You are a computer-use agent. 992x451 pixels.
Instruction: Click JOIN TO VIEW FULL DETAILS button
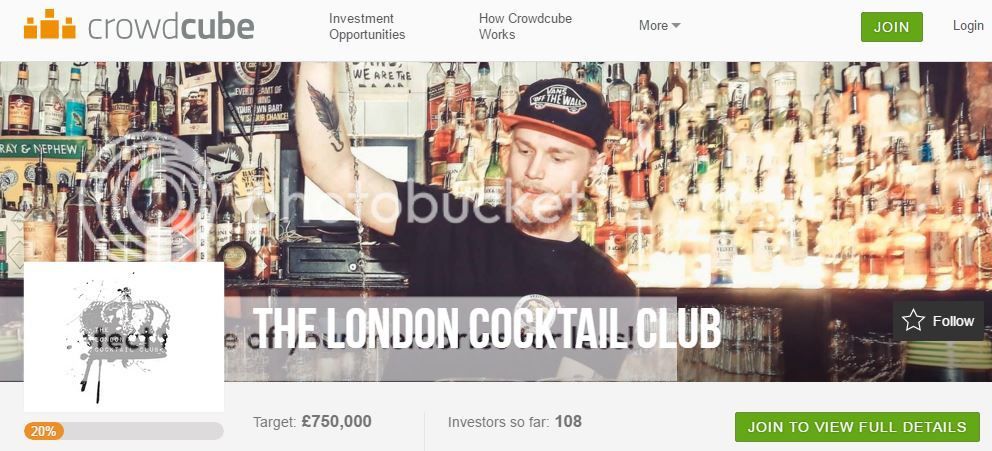click(x=857, y=427)
